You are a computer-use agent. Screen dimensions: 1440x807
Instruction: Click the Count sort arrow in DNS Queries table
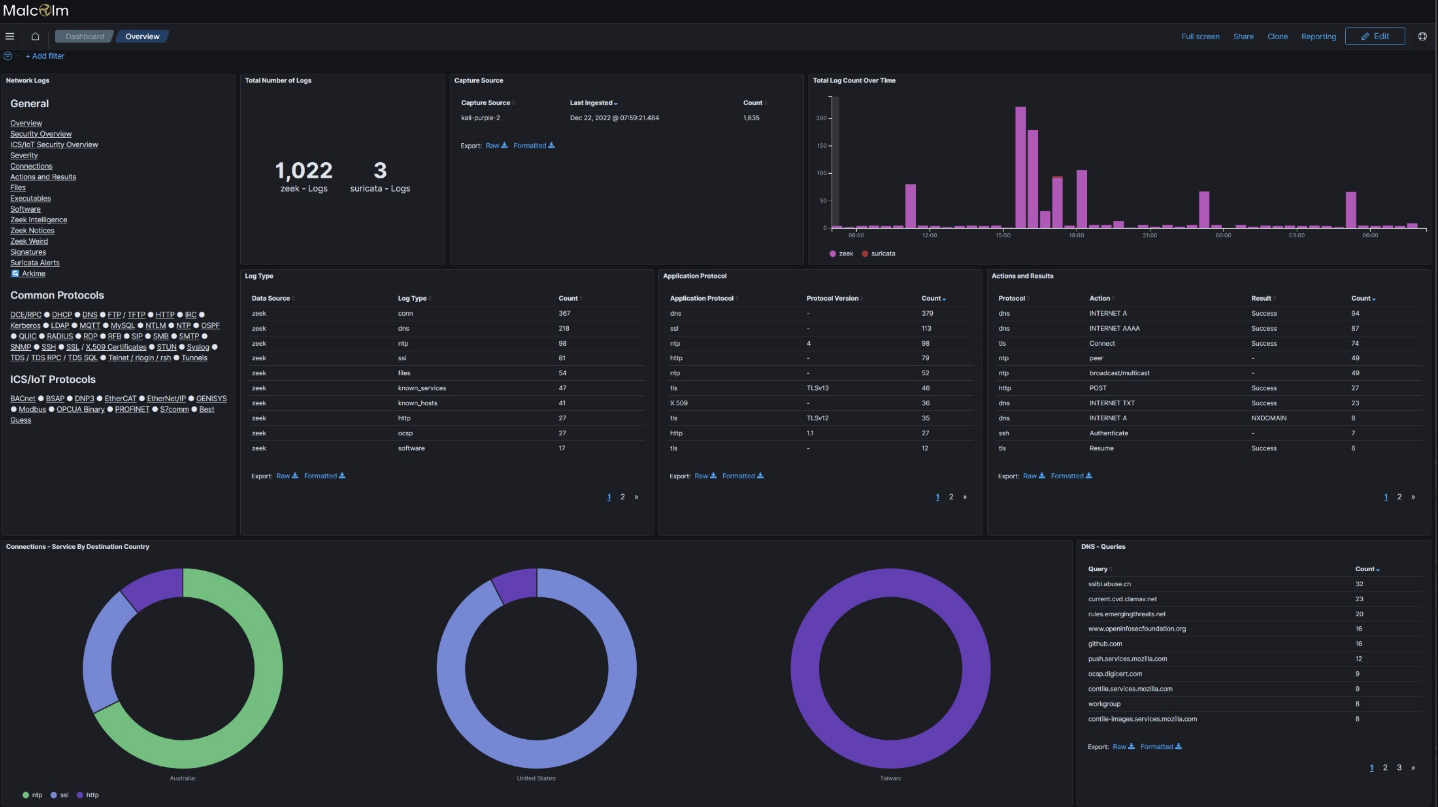(x=1376, y=567)
